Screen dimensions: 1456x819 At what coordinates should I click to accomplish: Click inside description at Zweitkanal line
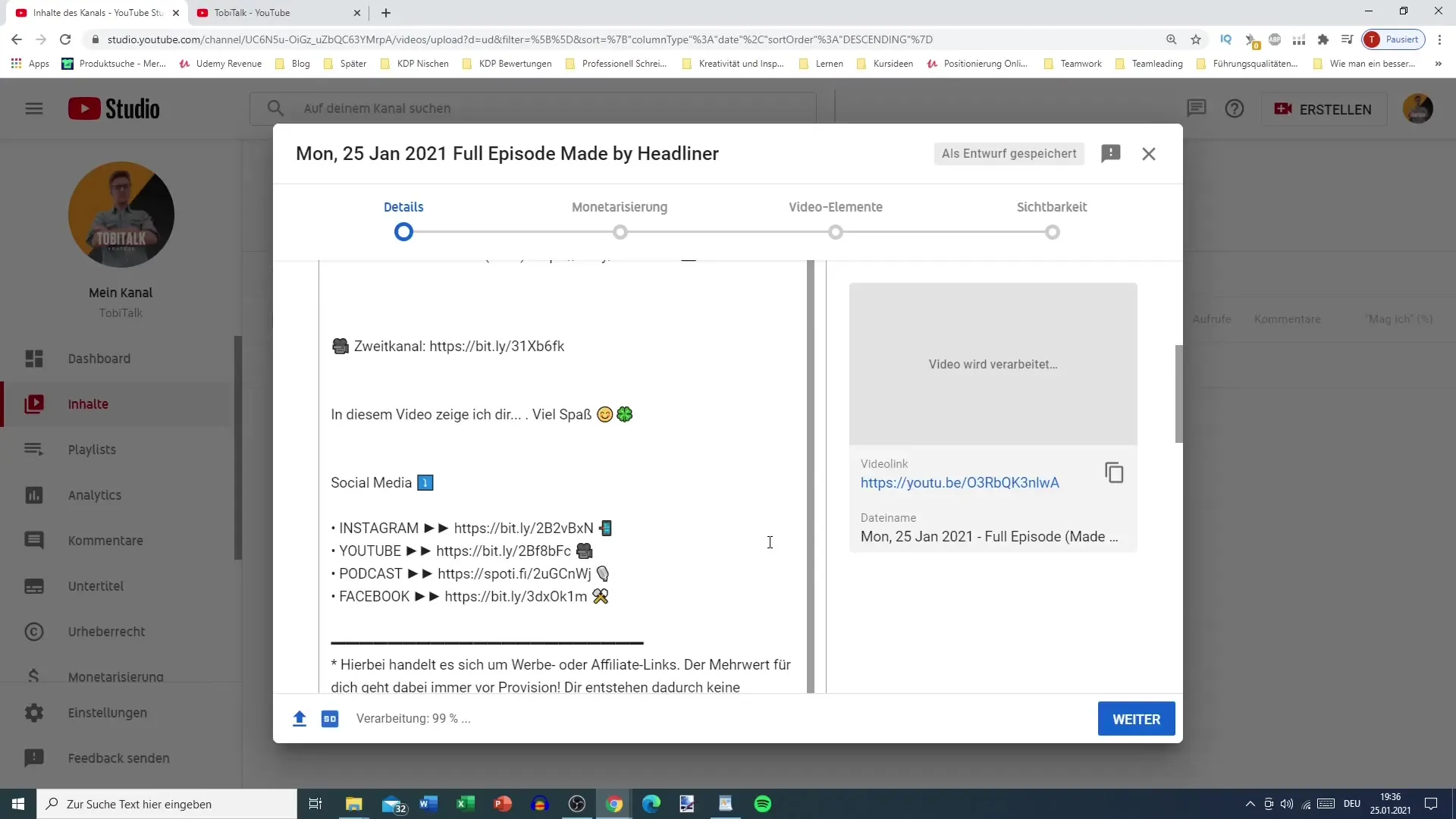pyautogui.click(x=448, y=347)
